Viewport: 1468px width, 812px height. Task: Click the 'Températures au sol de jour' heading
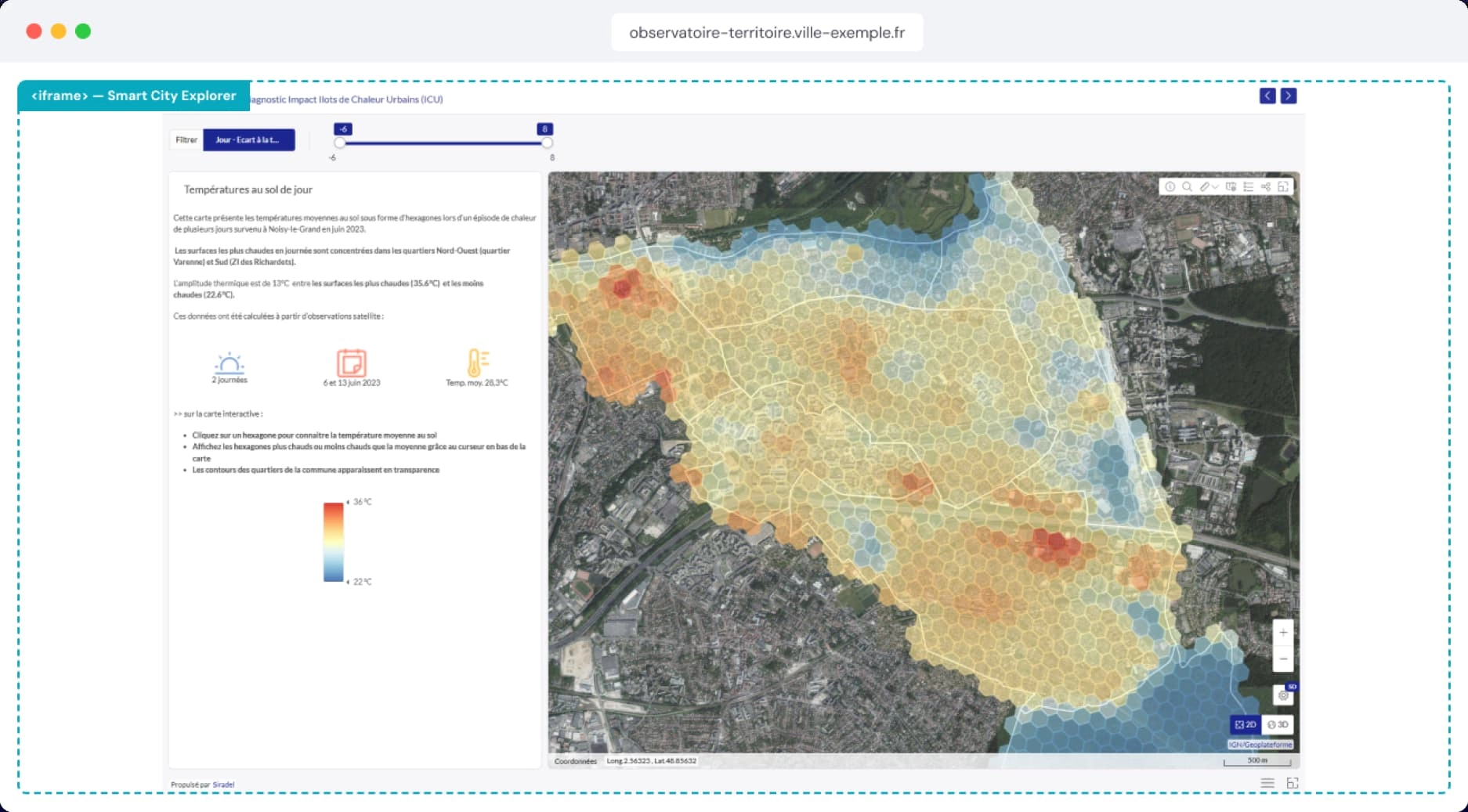point(248,189)
